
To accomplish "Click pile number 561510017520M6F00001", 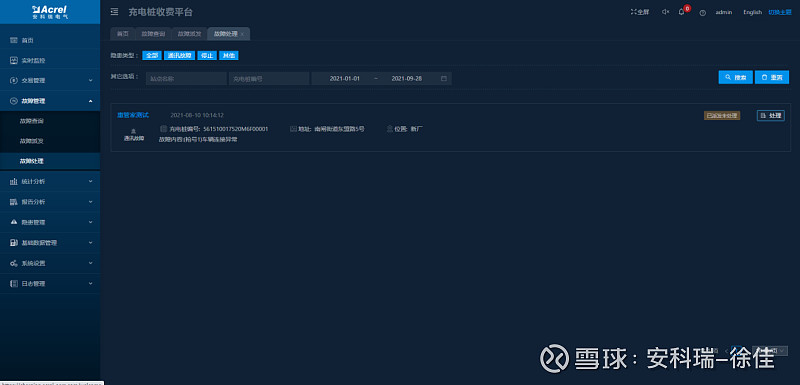I will pyautogui.click(x=236, y=129).
